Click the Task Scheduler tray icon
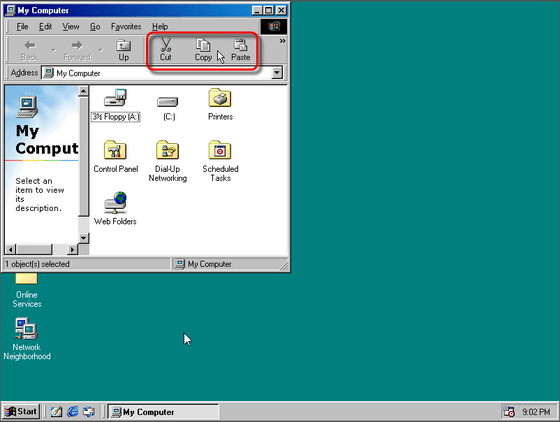The image size is (560, 422). point(509,412)
